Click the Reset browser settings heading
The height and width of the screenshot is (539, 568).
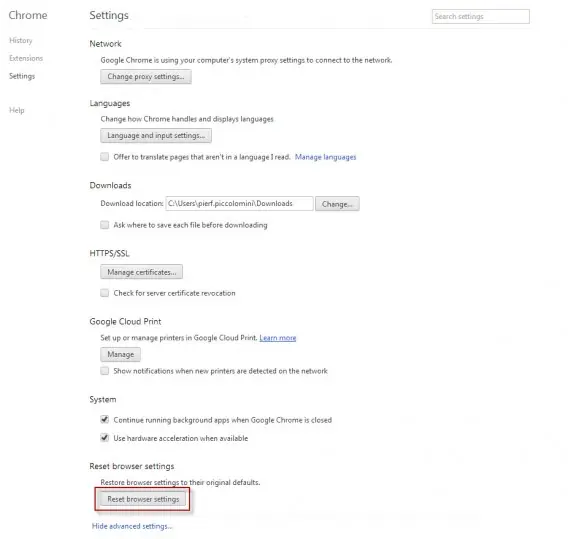click(x=132, y=466)
